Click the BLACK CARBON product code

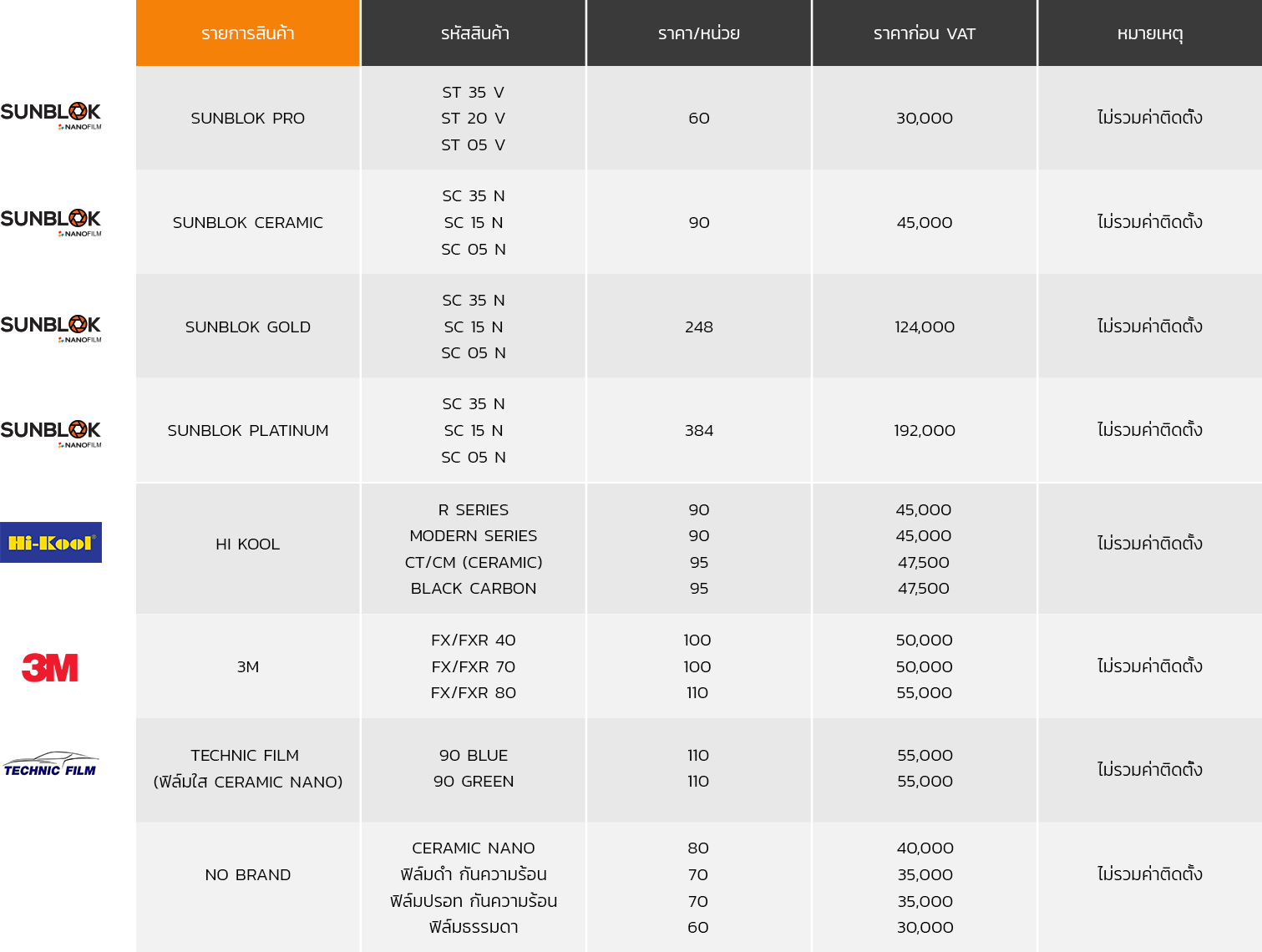474,589
